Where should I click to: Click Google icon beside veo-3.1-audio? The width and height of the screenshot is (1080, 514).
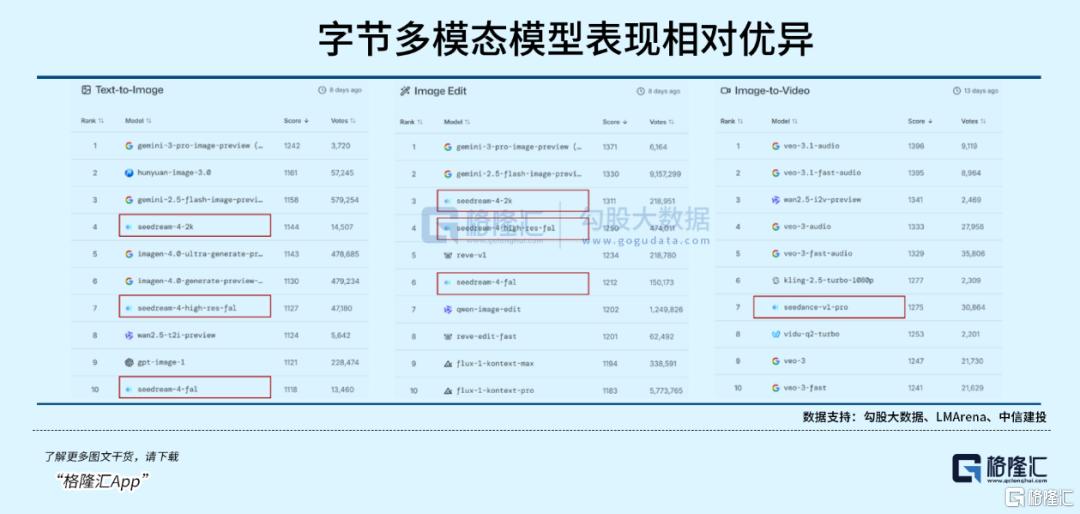[776, 146]
